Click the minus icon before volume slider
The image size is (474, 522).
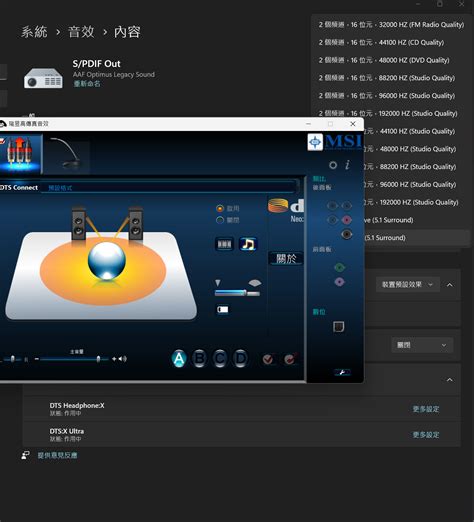[37, 359]
